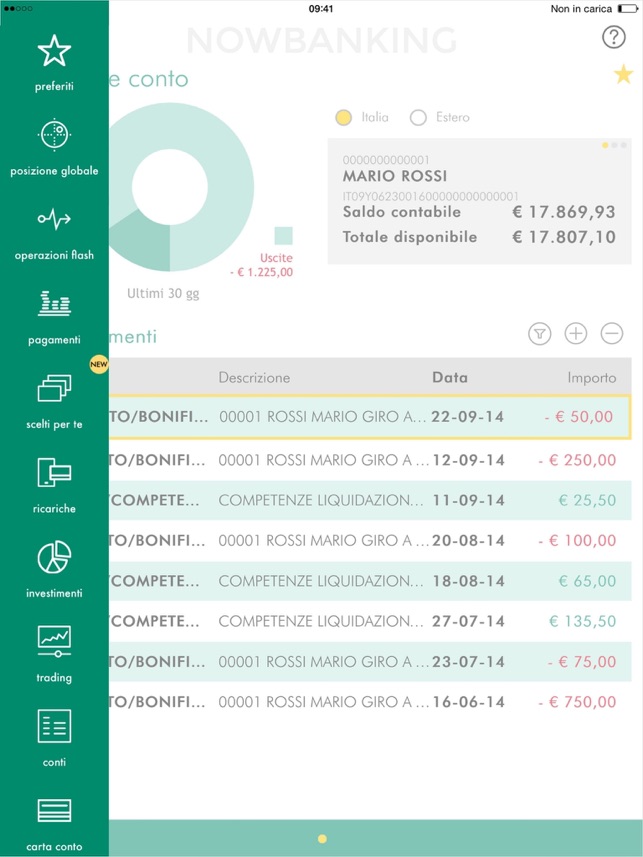Image resolution: width=643 pixels, height=857 pixels.
Task: Open the MARIO ROSSI account card
Action: [479, 201]
